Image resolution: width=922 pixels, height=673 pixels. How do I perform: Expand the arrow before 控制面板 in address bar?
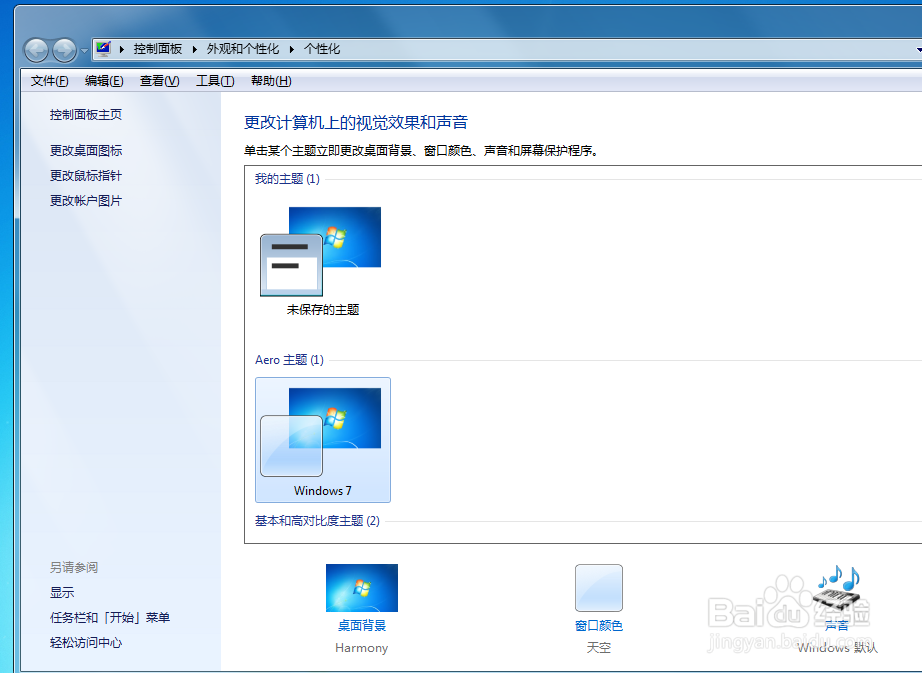(122, 49)
